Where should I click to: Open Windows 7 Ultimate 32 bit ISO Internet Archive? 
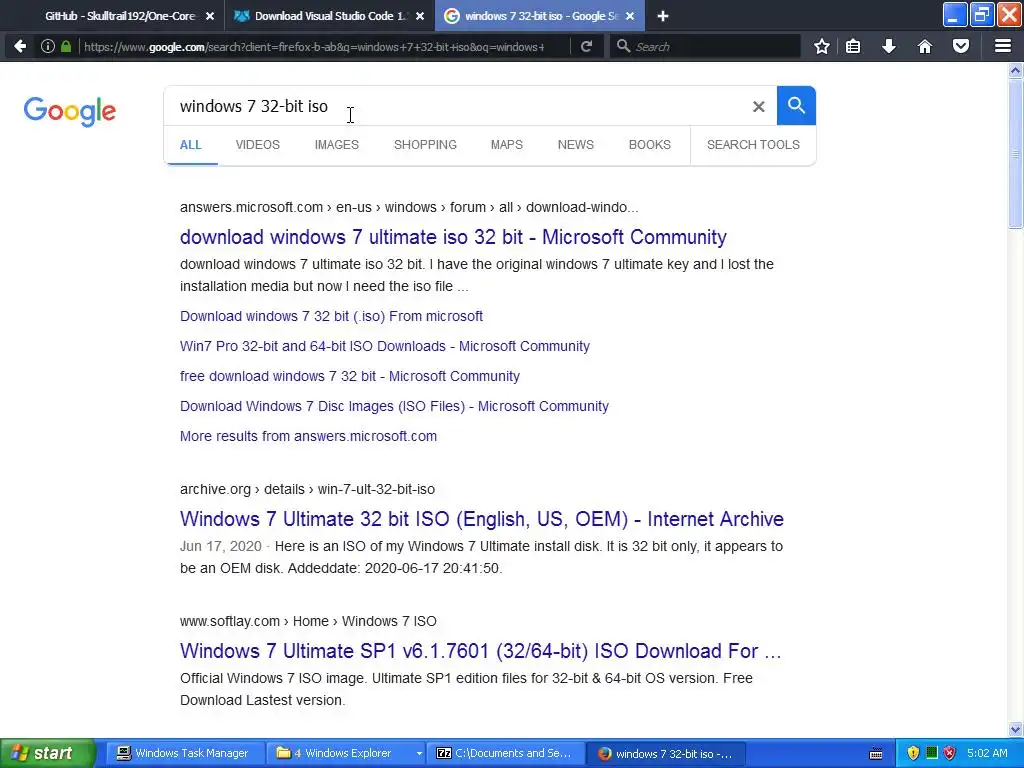[481, 519]
